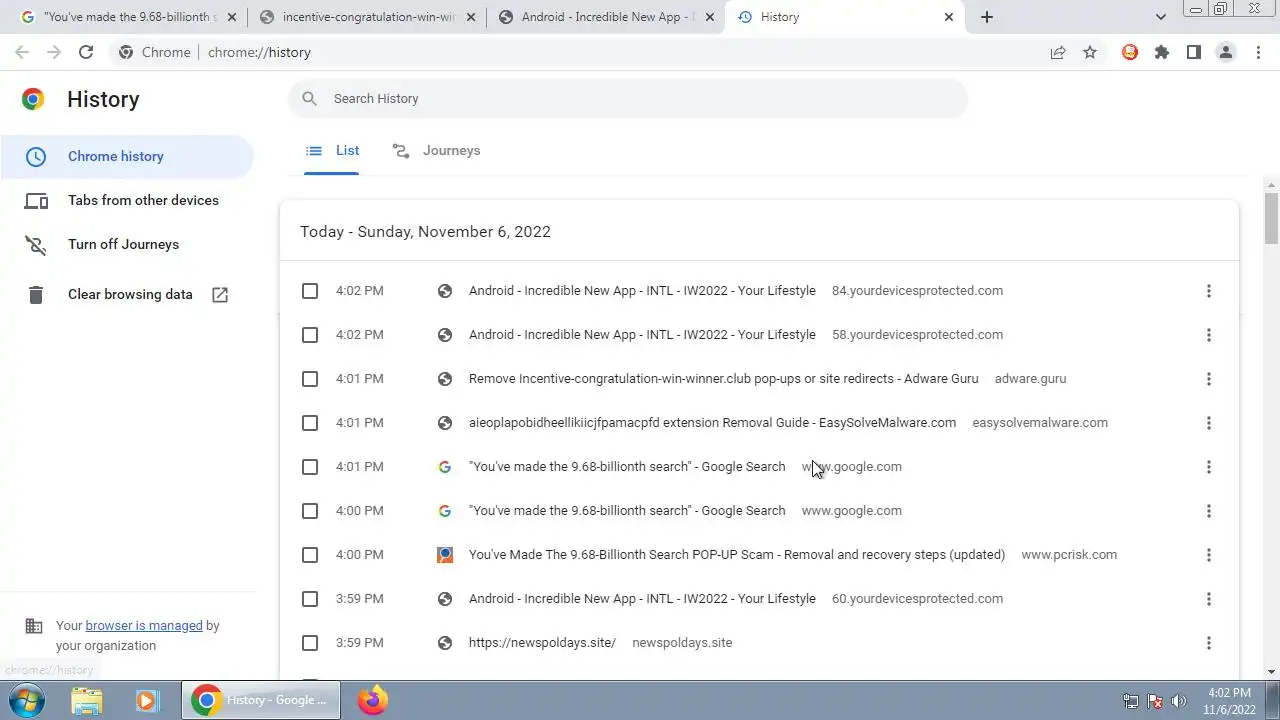The image size is (1280, 720).
Task: Click into the Search History field
Action: pyautogui.click(x=628, y=98)
